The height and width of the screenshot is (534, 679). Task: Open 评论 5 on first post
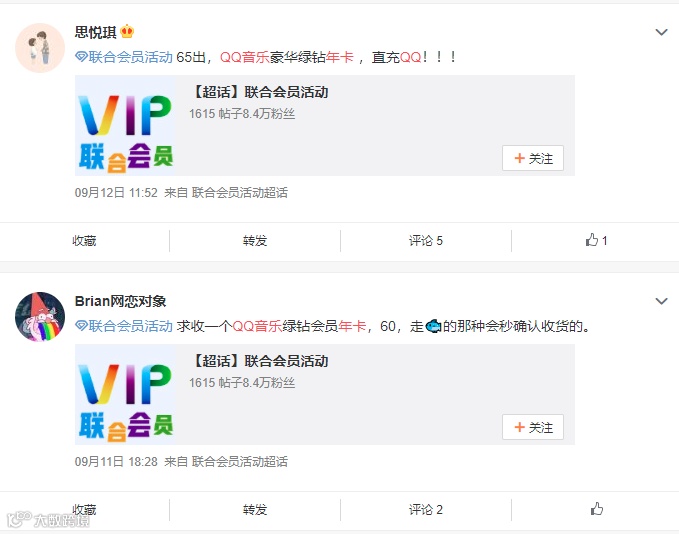426,240
